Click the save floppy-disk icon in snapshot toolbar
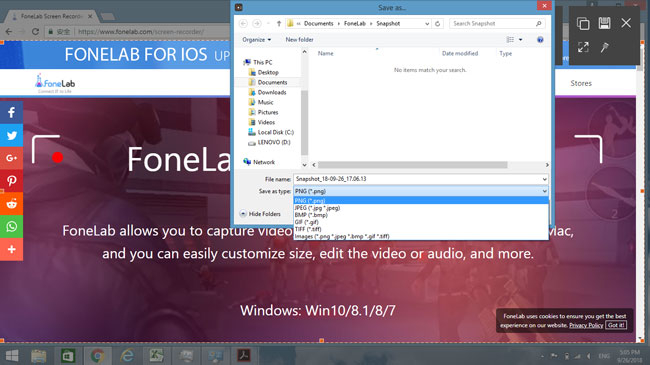Viewport: 650px width, 365px height. click(x=604, y=23)
